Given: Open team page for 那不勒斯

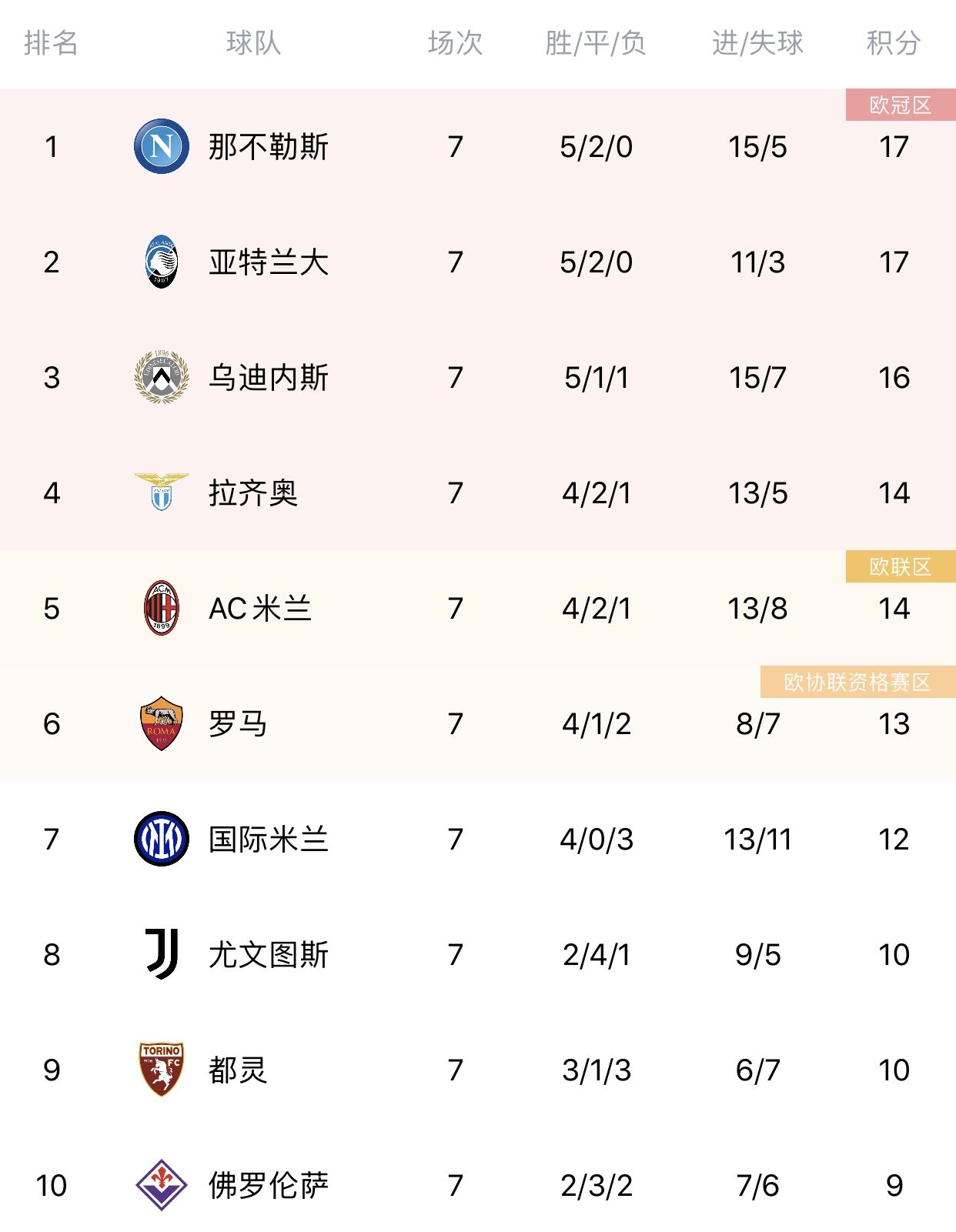Looking at the screenshot, I should 269,146.
